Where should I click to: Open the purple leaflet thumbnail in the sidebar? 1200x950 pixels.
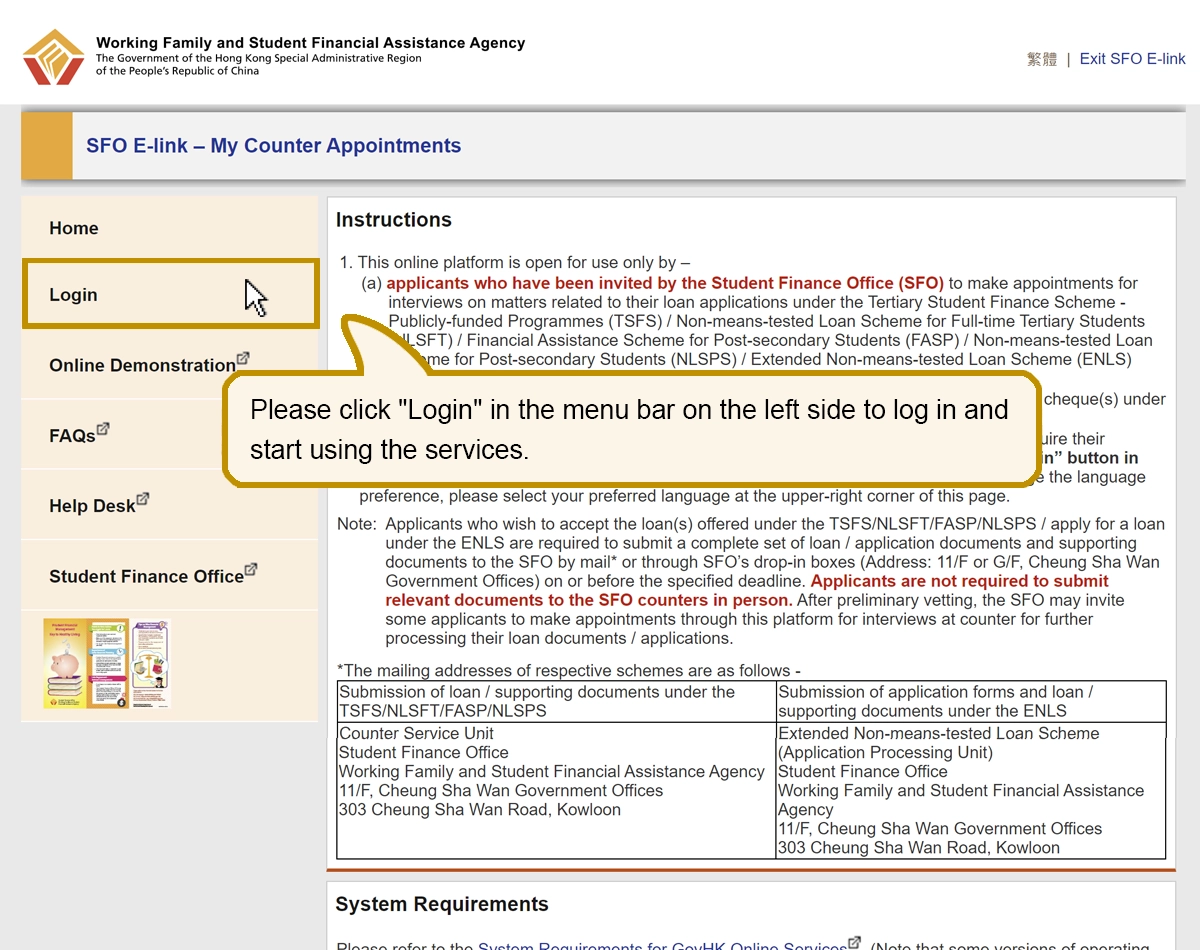(151, 663)
